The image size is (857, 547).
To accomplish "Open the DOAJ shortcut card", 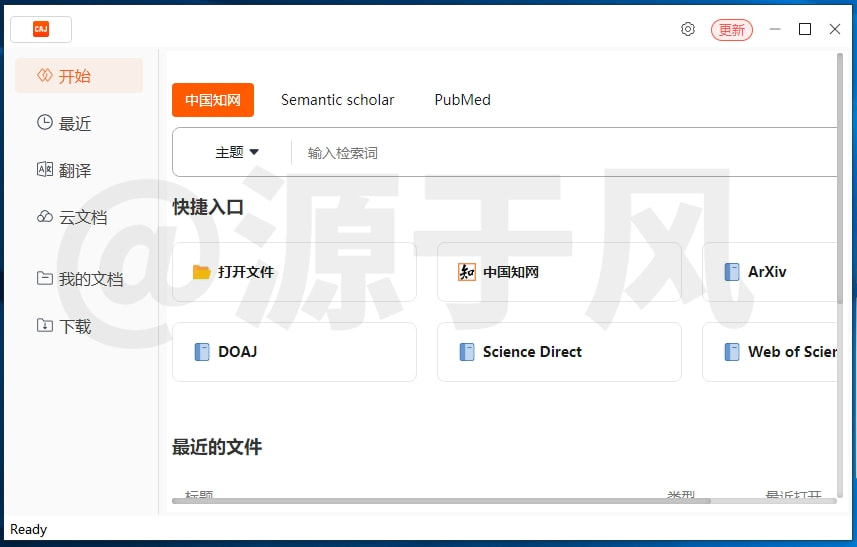I will (x=294, y=352).
